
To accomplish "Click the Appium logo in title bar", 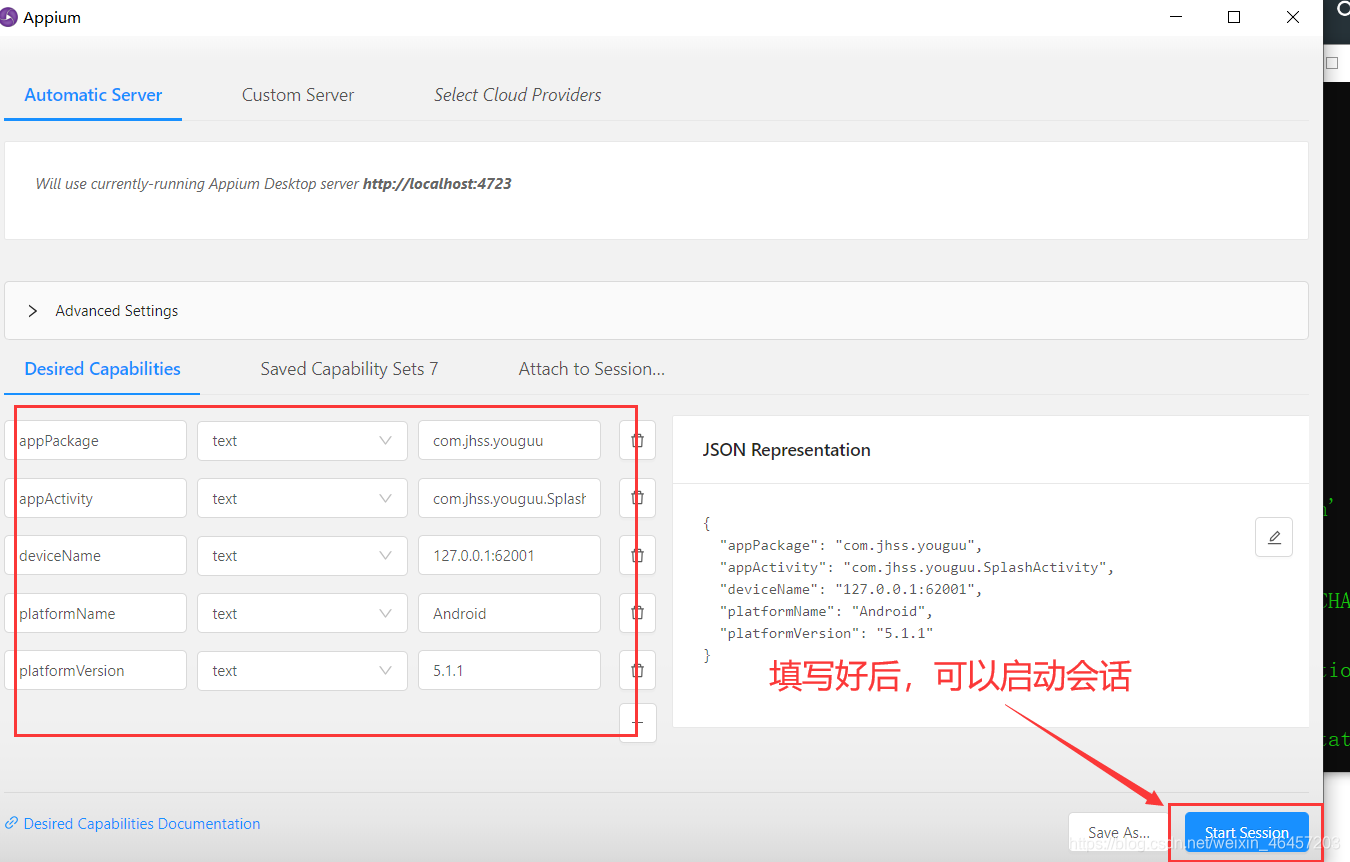I will pyautogui.click(x=9, y=17).
